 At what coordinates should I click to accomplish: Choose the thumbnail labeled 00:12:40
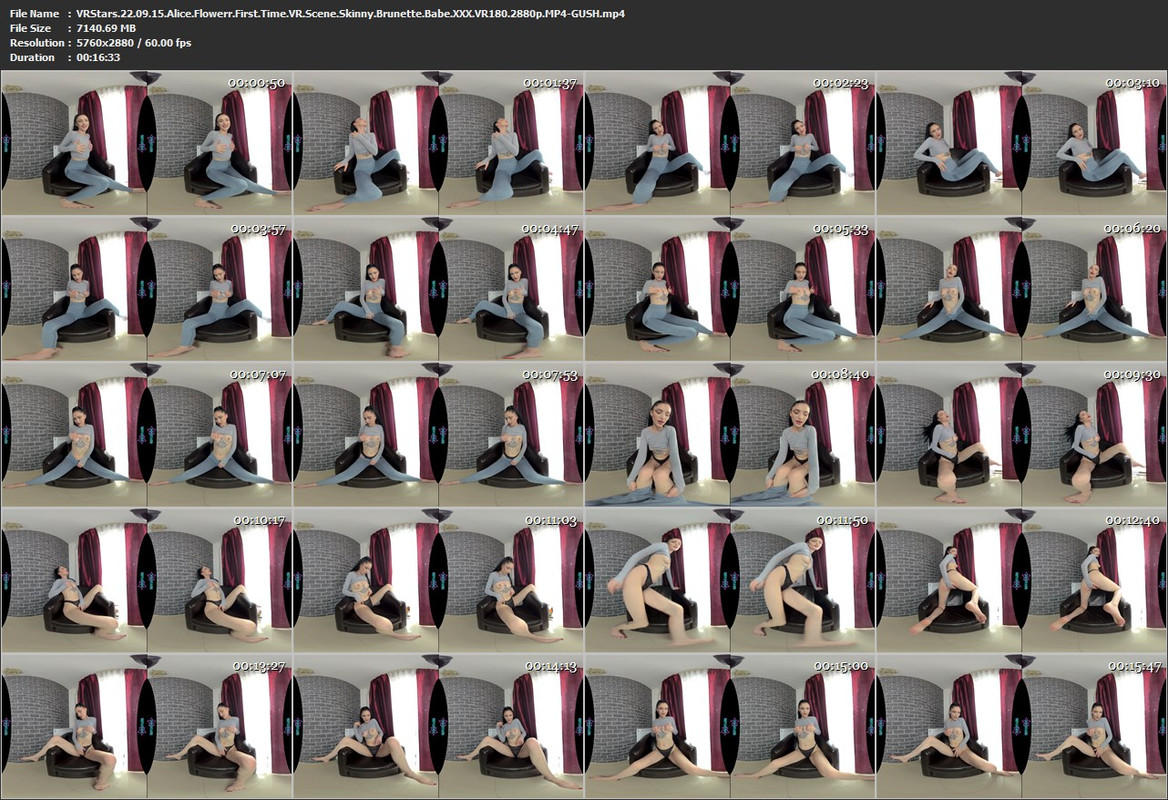pos(1021,581)
